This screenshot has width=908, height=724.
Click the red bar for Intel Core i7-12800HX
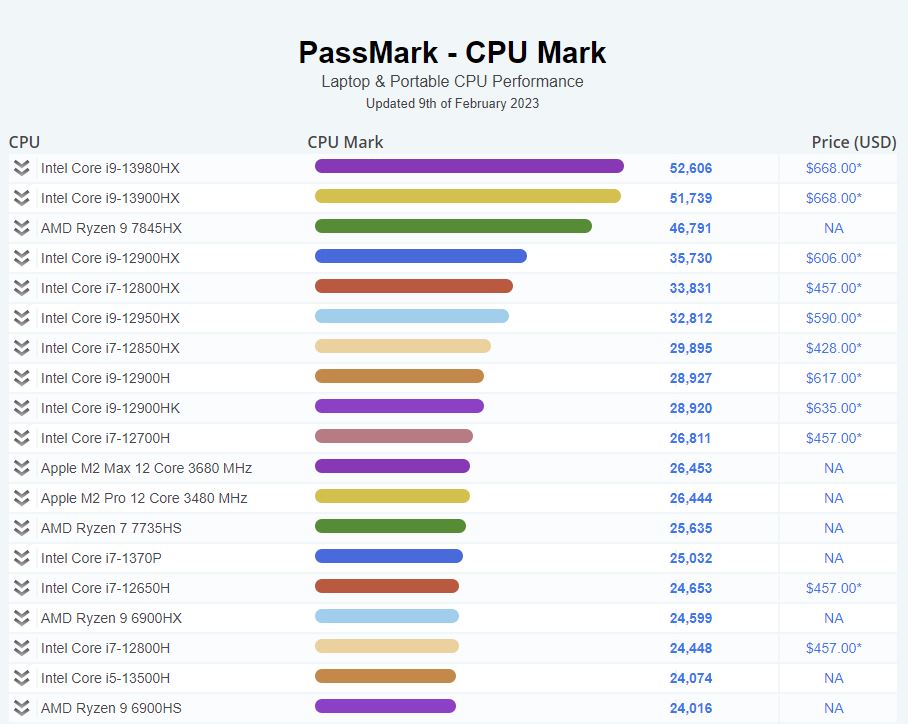click(x=413, y=286)
